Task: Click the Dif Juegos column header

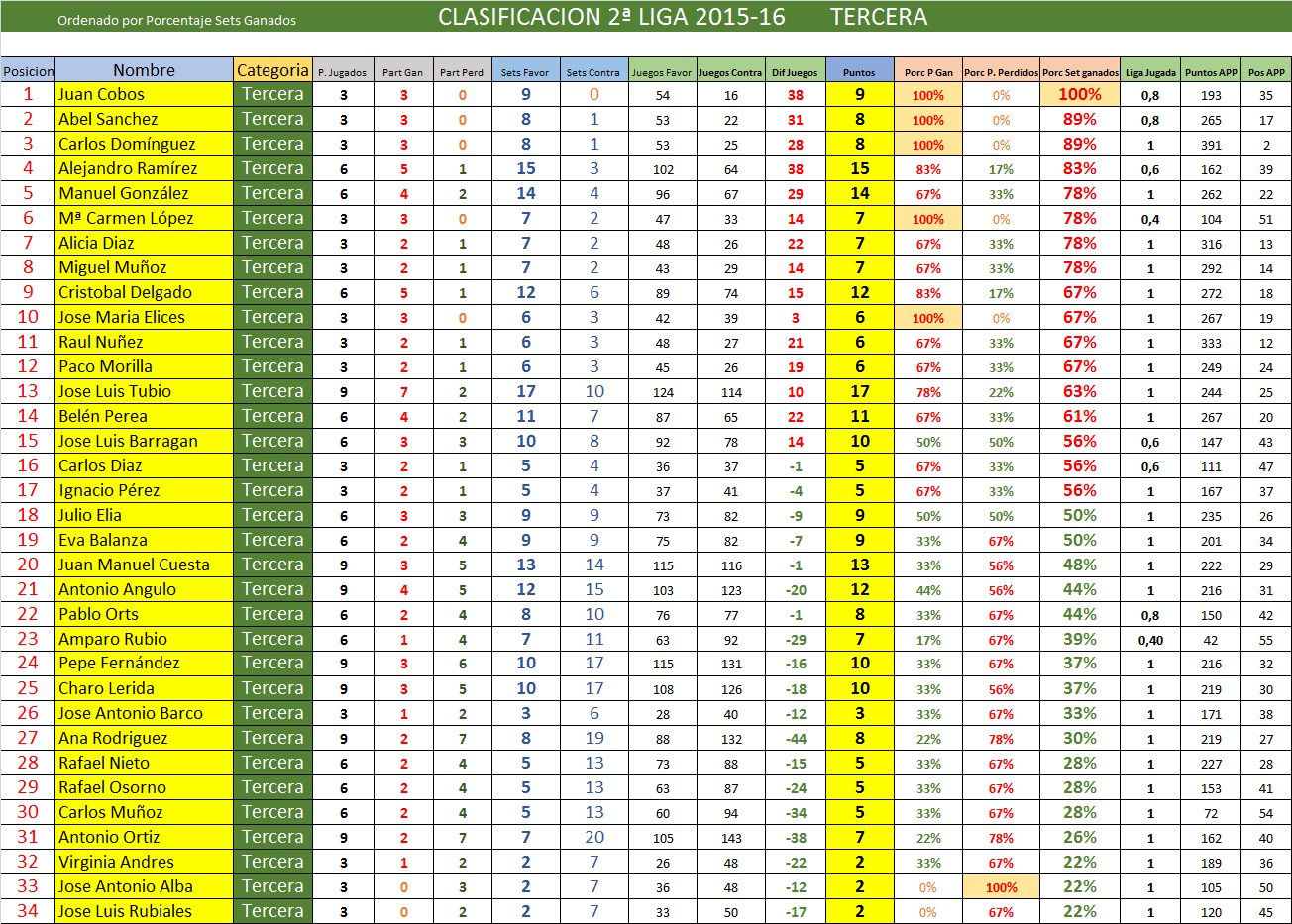Action: (795, 71)
